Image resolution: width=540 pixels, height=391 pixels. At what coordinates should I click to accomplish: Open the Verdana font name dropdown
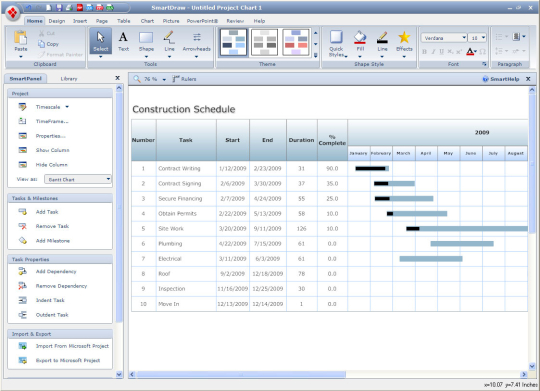(x=464, y=38)
